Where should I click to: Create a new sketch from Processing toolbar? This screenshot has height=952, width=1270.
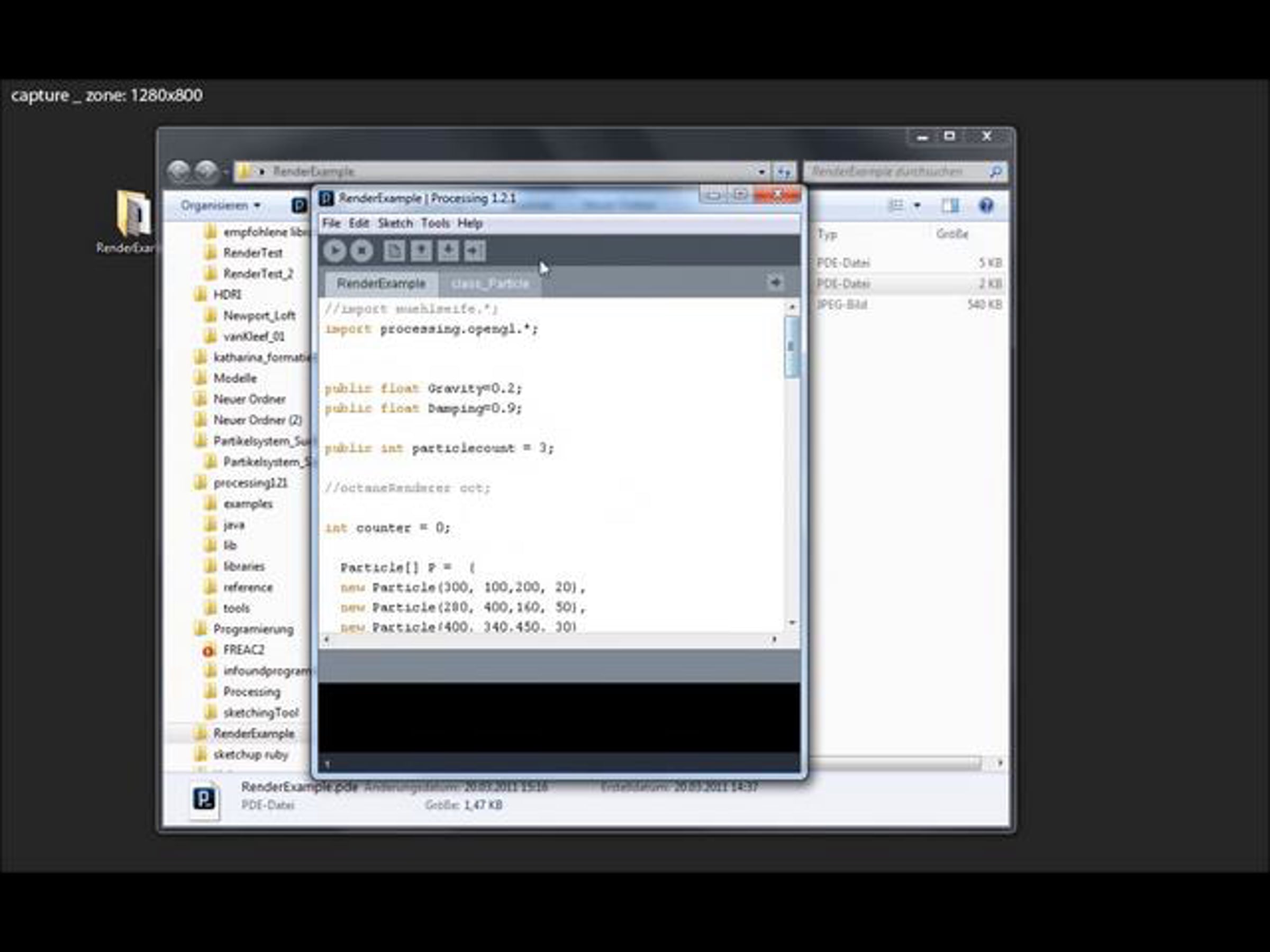394,251
